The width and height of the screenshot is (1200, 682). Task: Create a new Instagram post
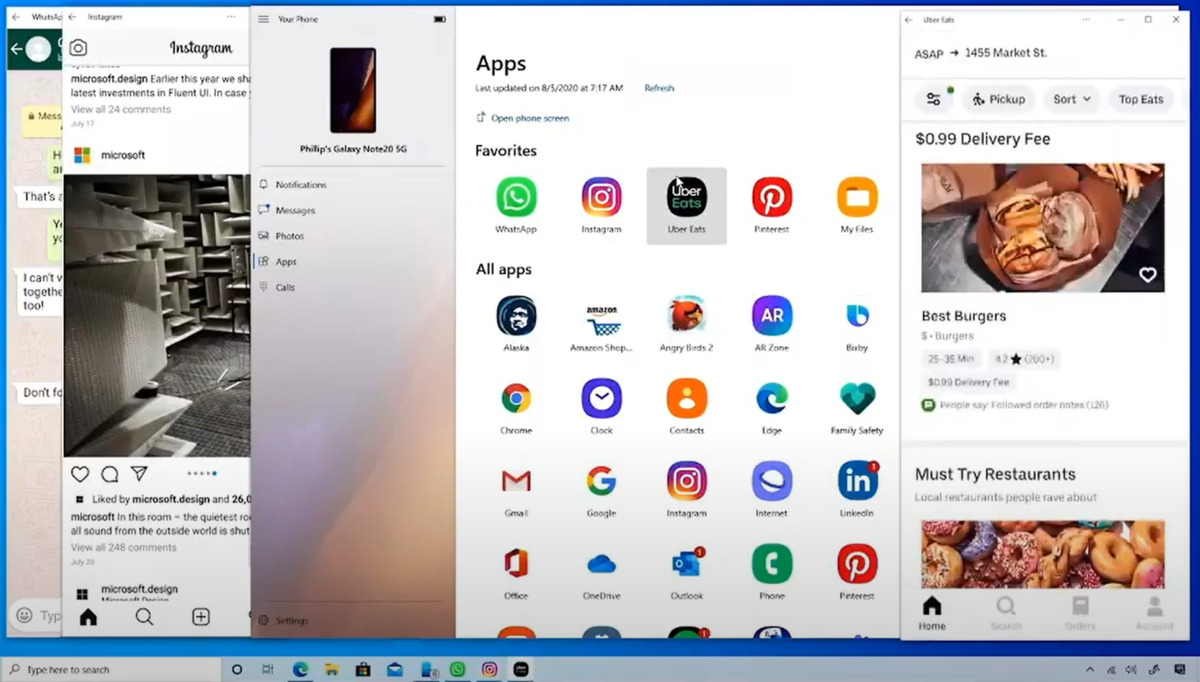pos(201,617)
